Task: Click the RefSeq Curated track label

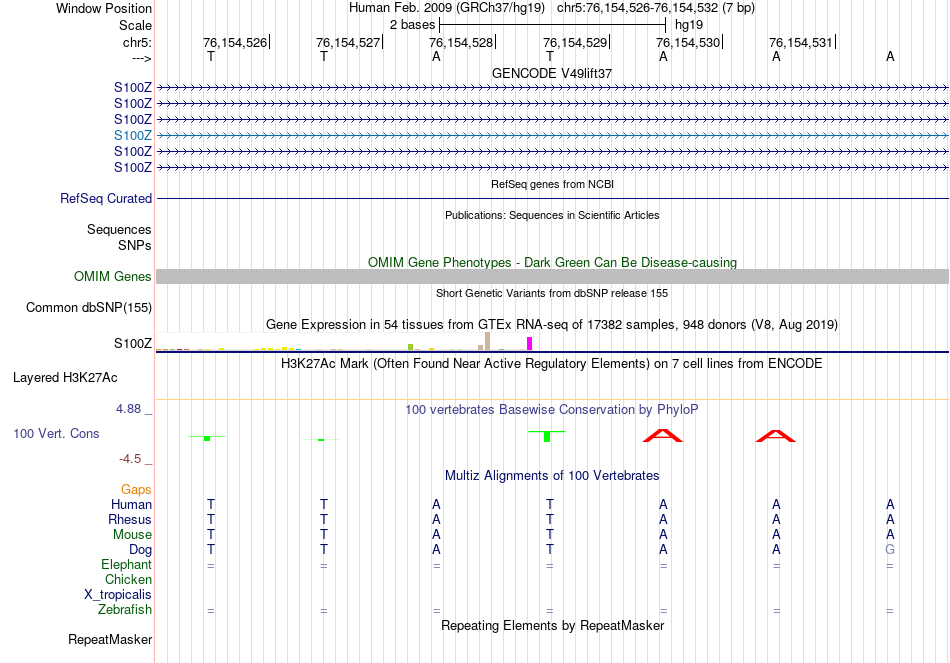Action: click(x=106, y=198)
